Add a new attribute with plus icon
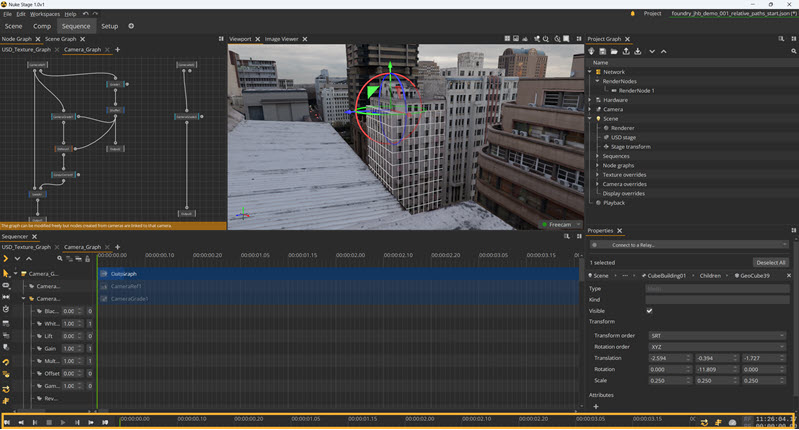This screenshot has height=430, width=799. [596, 407]
